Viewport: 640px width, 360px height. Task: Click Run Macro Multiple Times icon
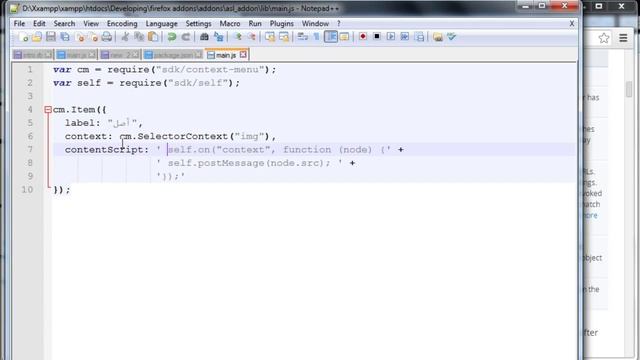[404, 37]
